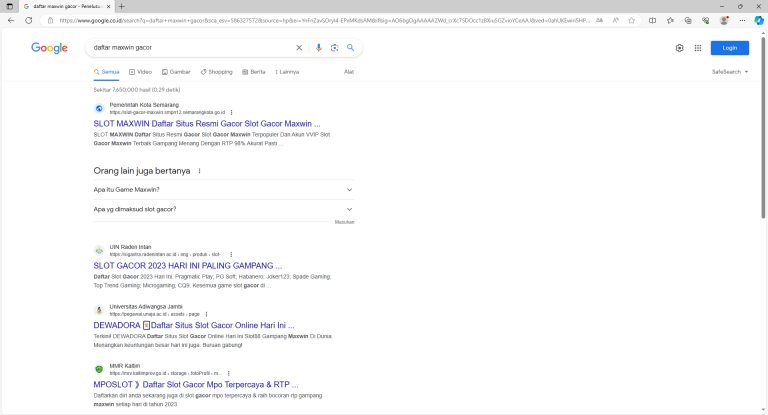Screen dimensions: 768x415
Task: Click Universitas Adiwangsa Jambi site favicon
Action: coord(99,310)
